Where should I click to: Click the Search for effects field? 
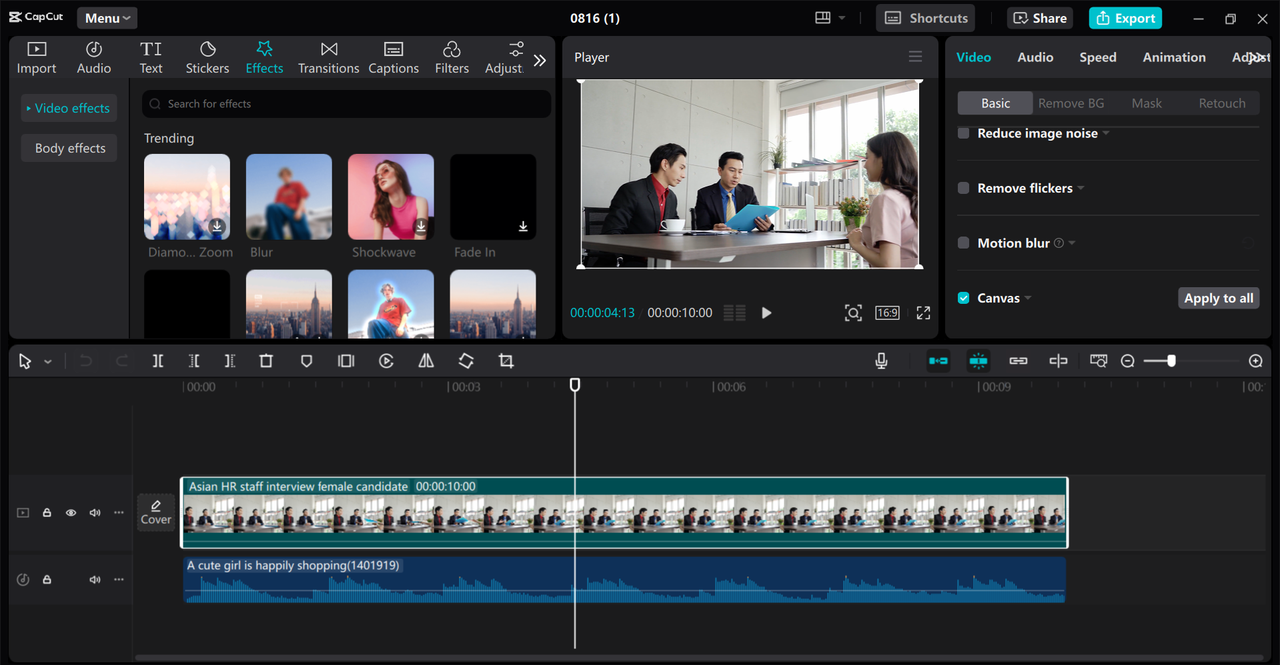[x=347, y=104]
